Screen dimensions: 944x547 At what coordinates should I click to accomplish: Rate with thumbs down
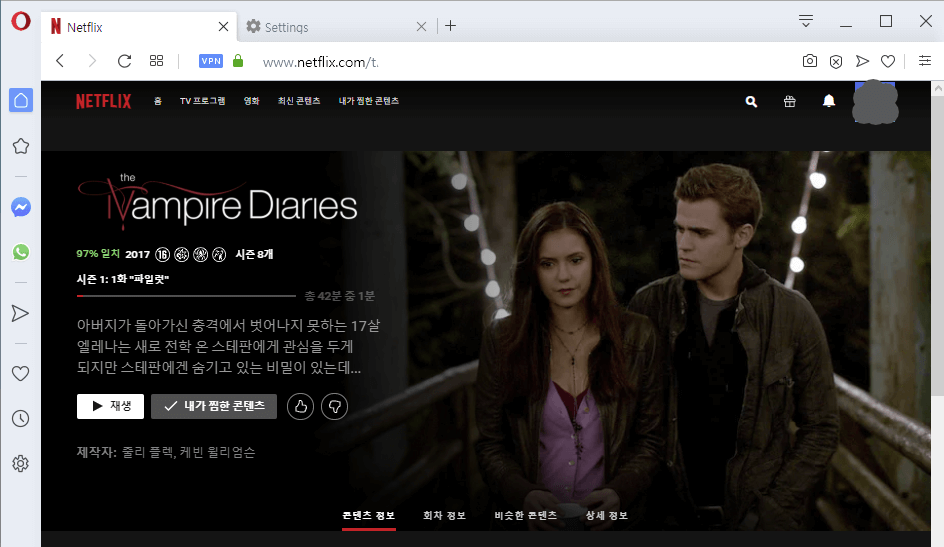tap(334, 407)
